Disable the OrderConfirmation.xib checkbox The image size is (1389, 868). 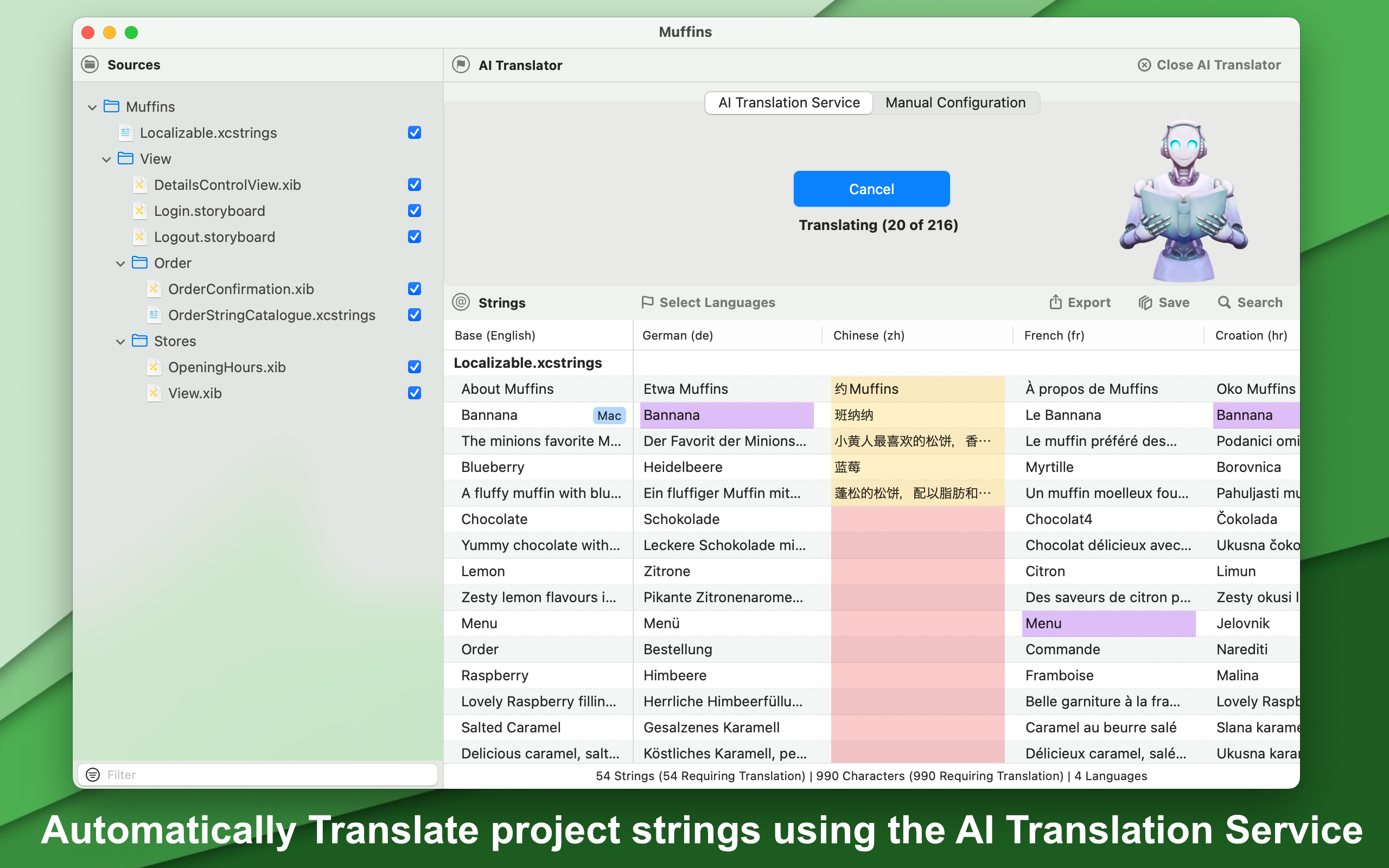pos(415,289)
